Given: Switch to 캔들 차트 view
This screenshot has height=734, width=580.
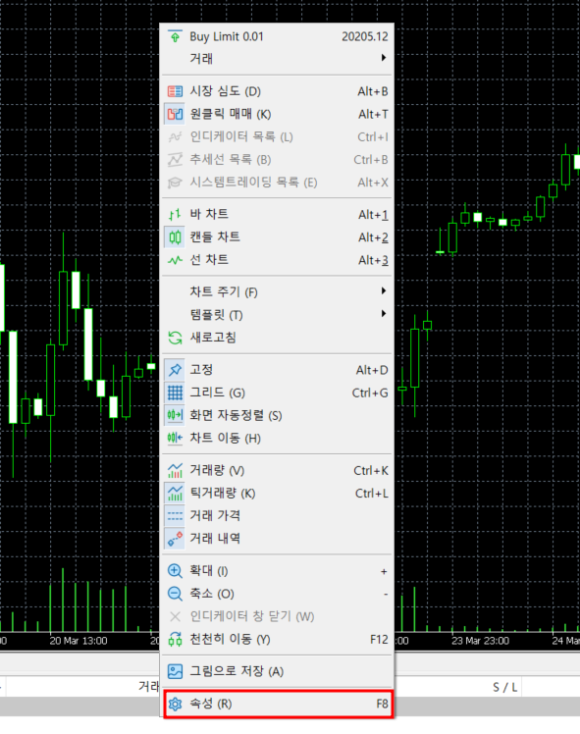Looking at the screenshot, I should [x=277, y=237].
